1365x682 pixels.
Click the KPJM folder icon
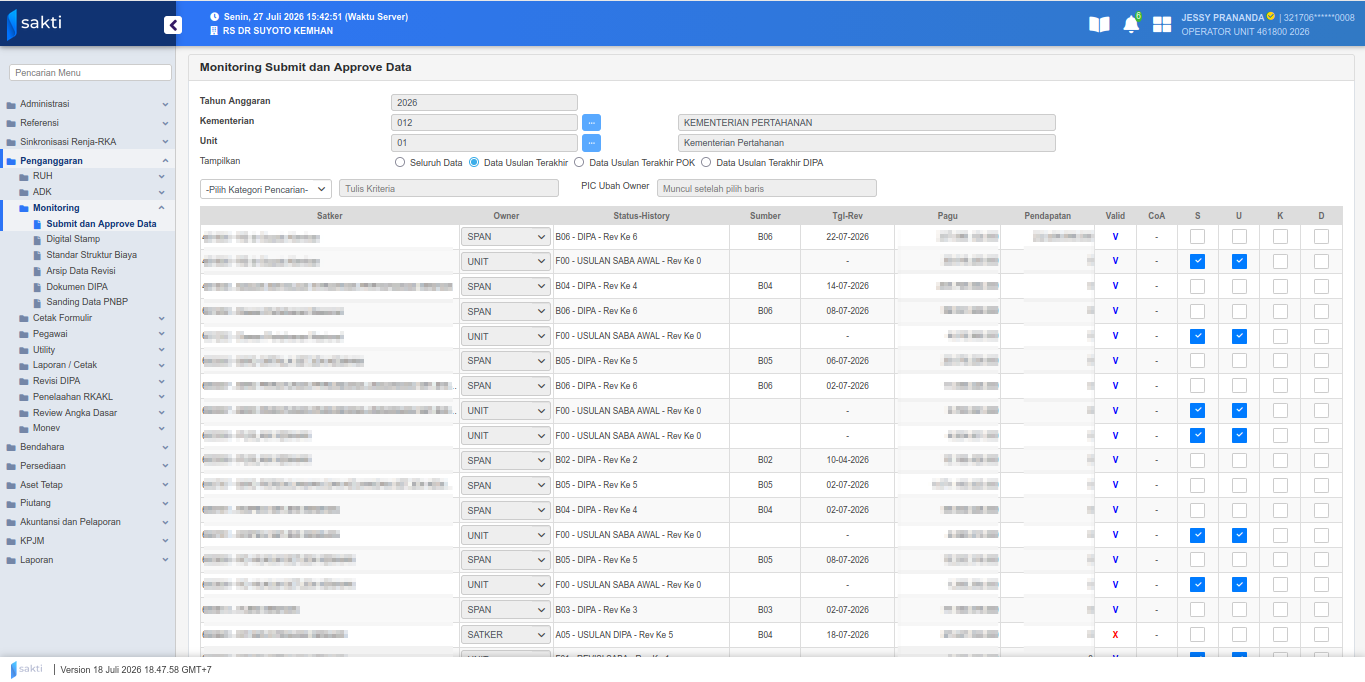click(11, 541)
